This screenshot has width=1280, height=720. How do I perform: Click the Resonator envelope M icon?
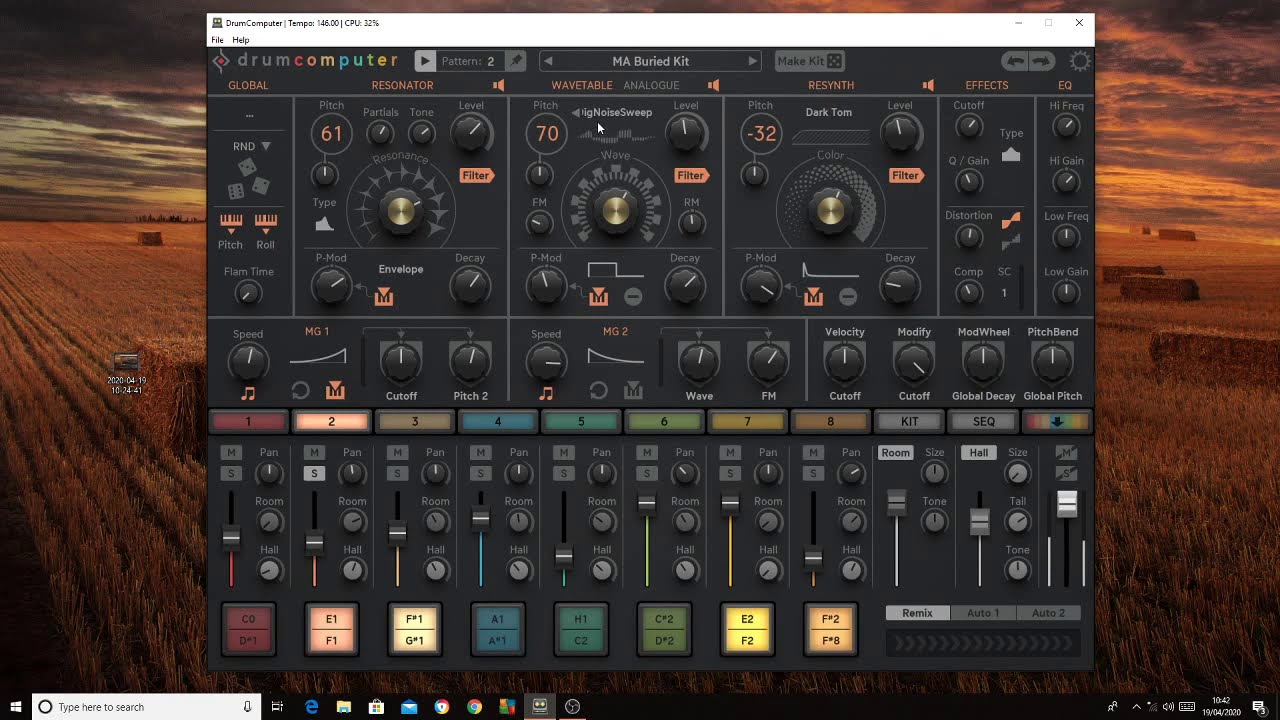384,297
